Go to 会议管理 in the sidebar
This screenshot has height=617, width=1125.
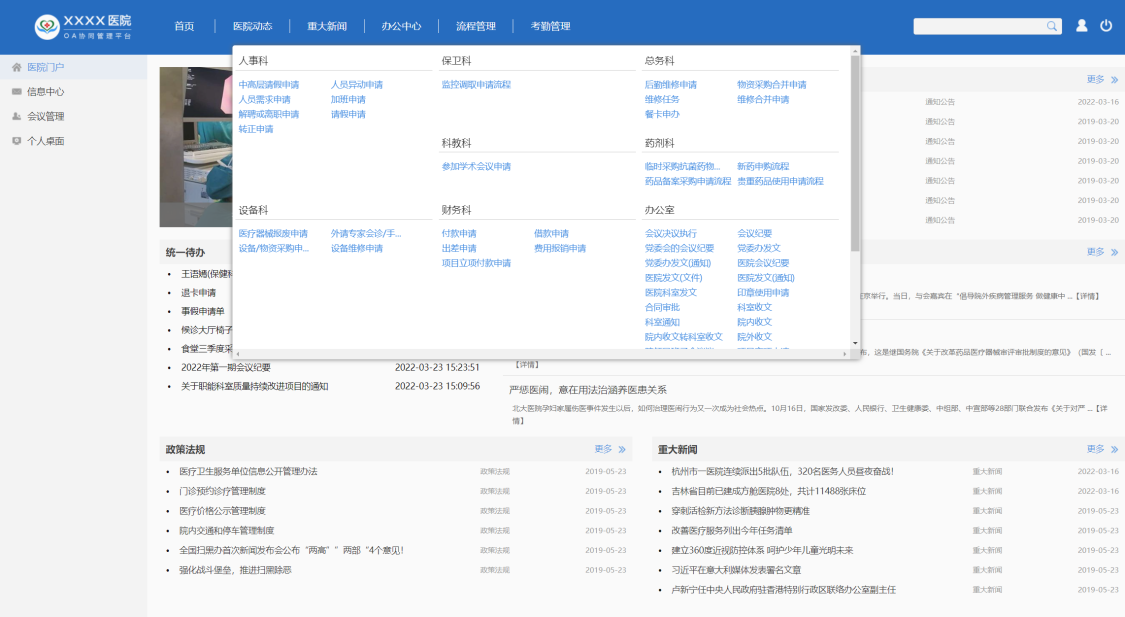tap(45, 116)
